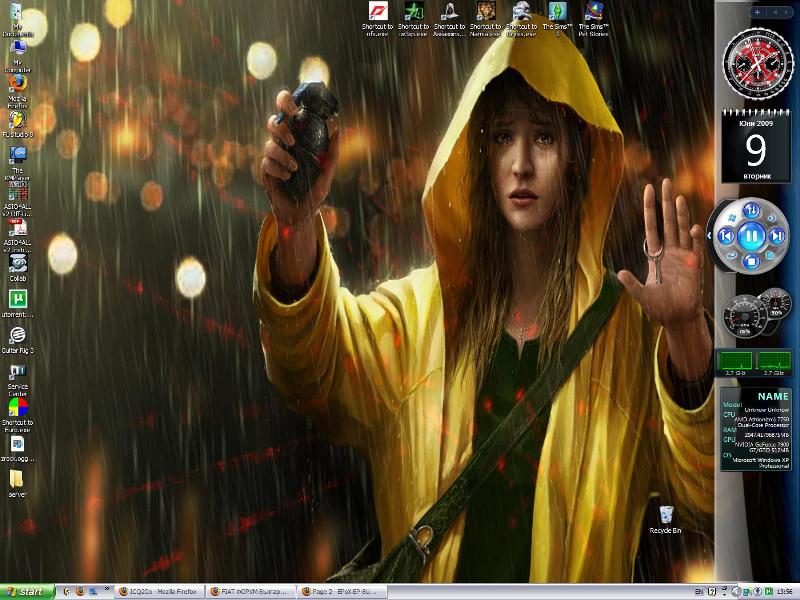Open the Need for Speed shortcut icon
Viewport: 800px width, 600px height.
pyautogui.click(x=379, y=13)
